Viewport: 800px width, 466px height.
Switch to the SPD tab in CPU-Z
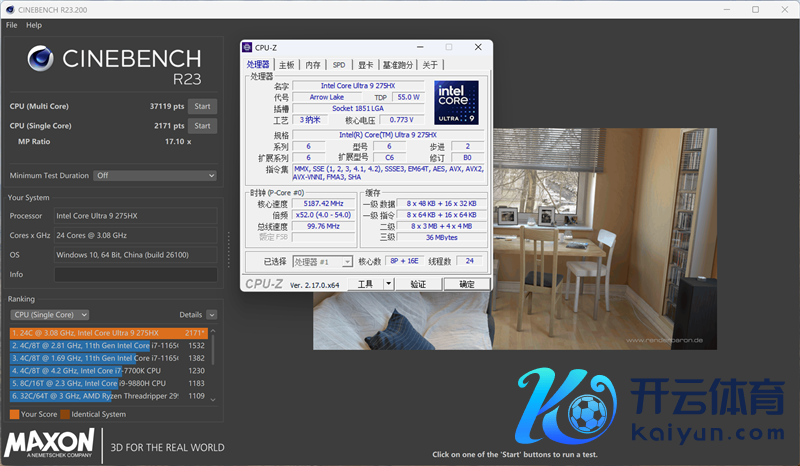coord(339,65)
